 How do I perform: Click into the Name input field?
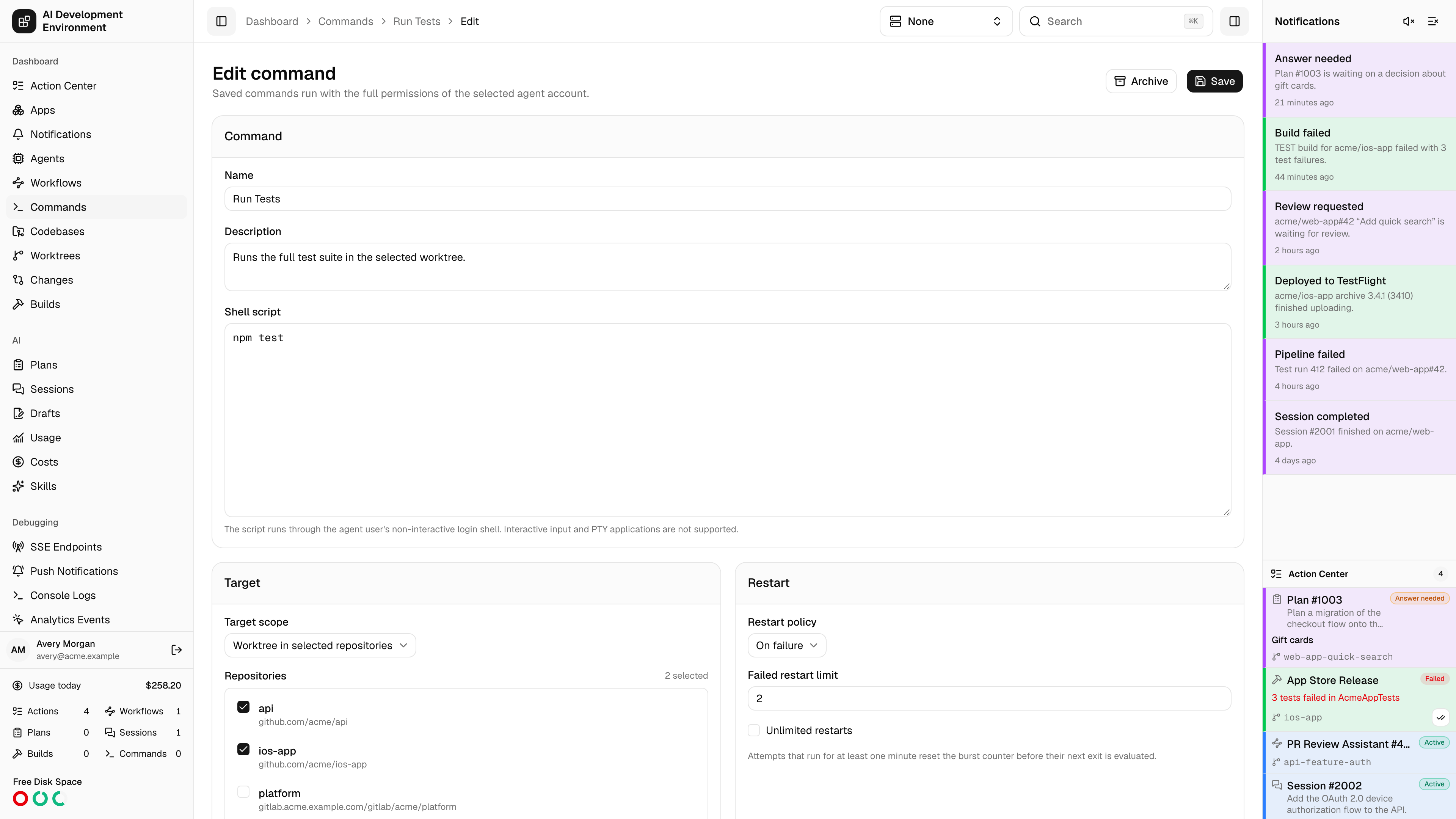pos(728,199)
